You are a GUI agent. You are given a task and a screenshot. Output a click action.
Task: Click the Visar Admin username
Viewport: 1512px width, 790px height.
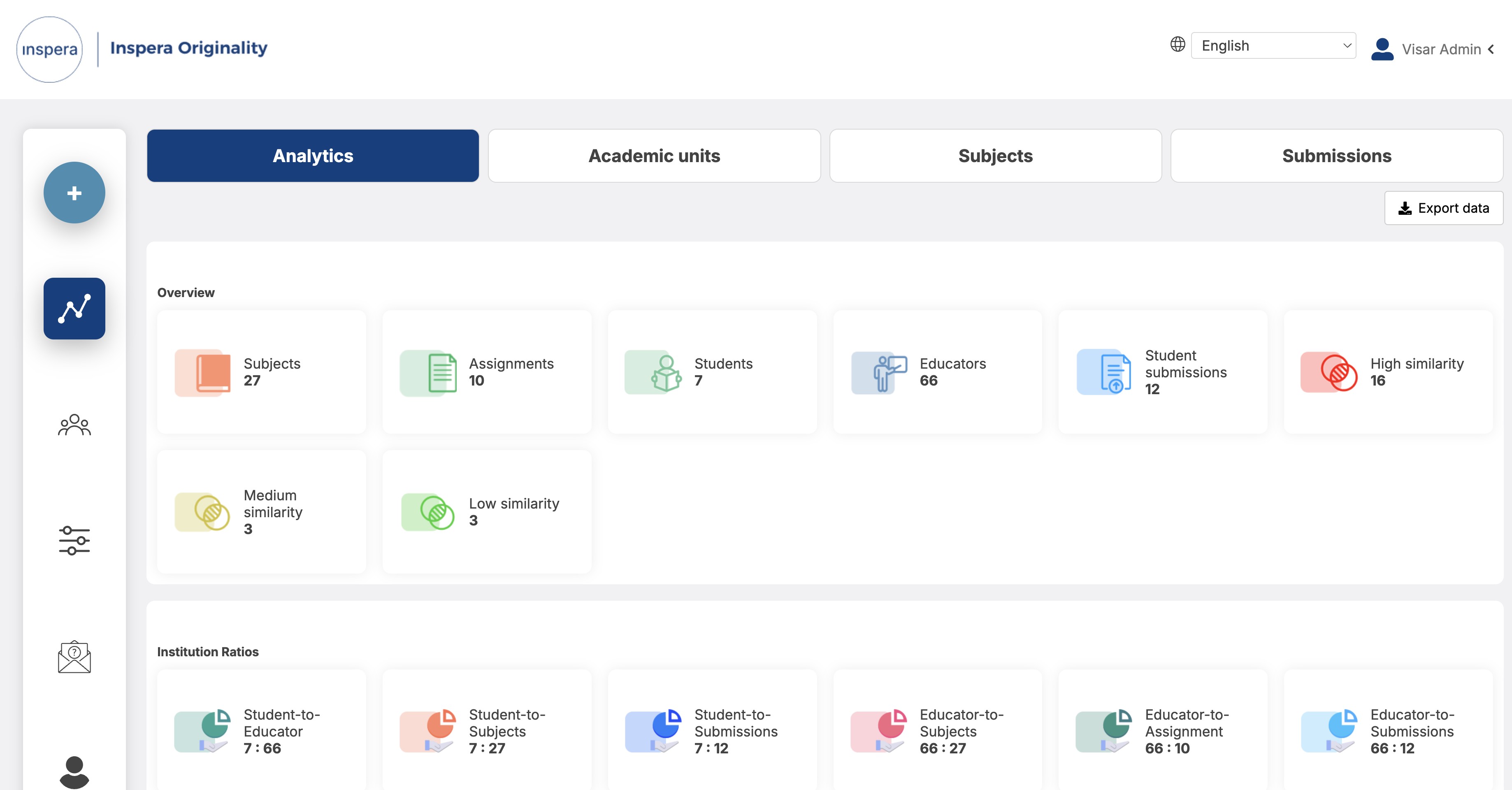(1441, 49)
